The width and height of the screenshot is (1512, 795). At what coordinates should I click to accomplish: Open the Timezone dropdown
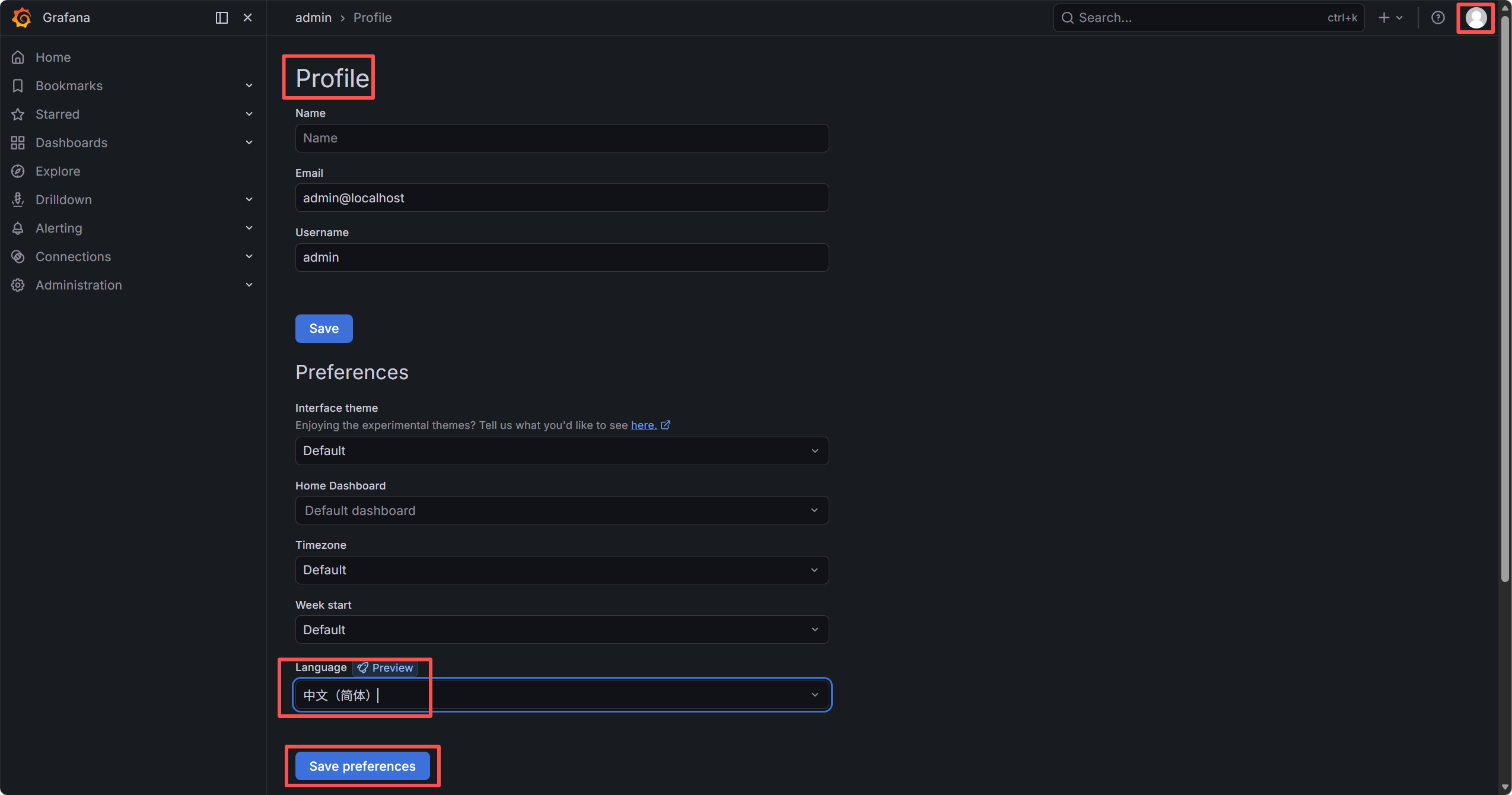(x=562, y=570)
